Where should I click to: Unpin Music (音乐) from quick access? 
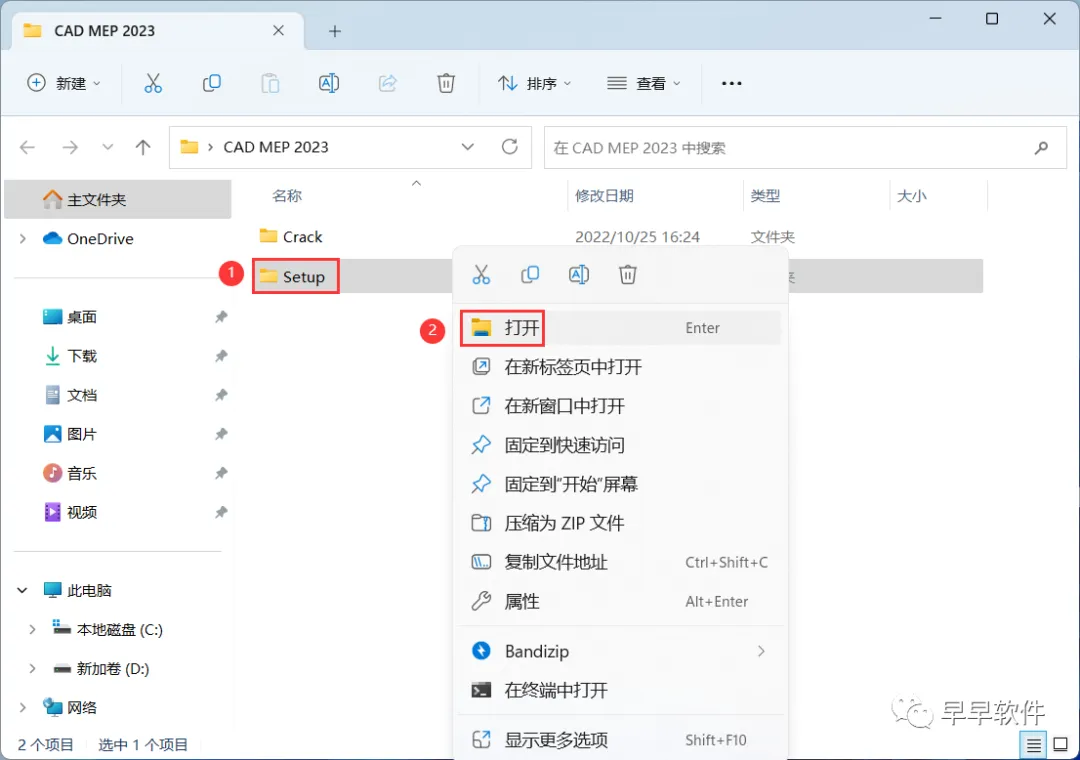221,473
